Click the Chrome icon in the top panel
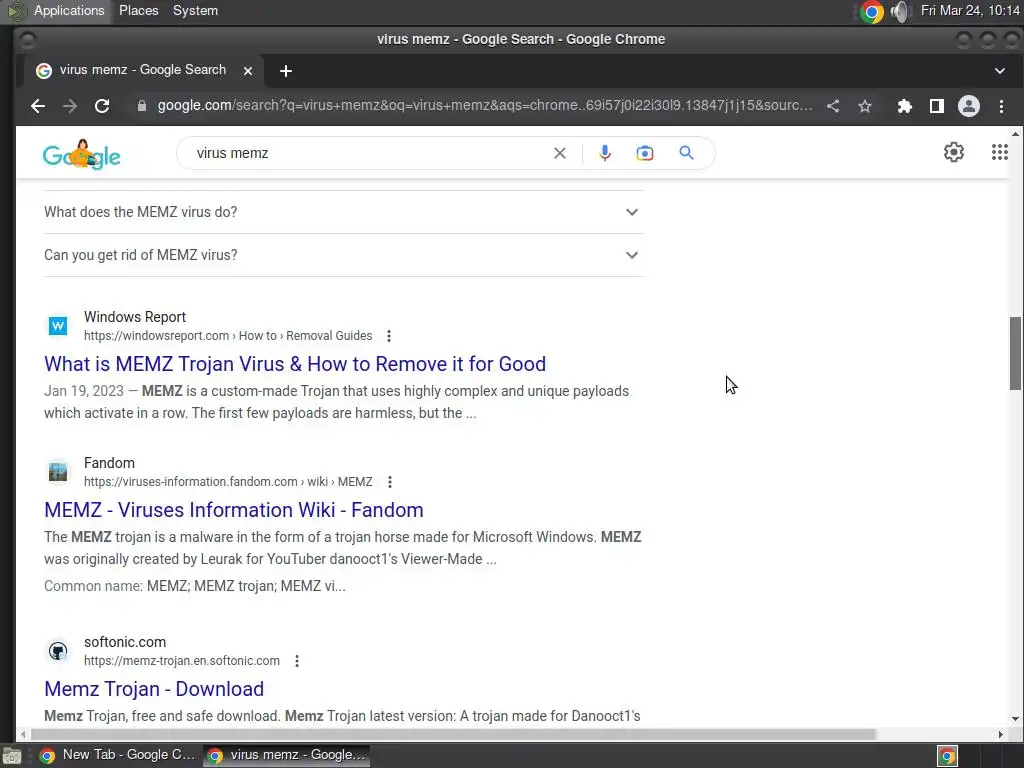 (x=871, y=12)
